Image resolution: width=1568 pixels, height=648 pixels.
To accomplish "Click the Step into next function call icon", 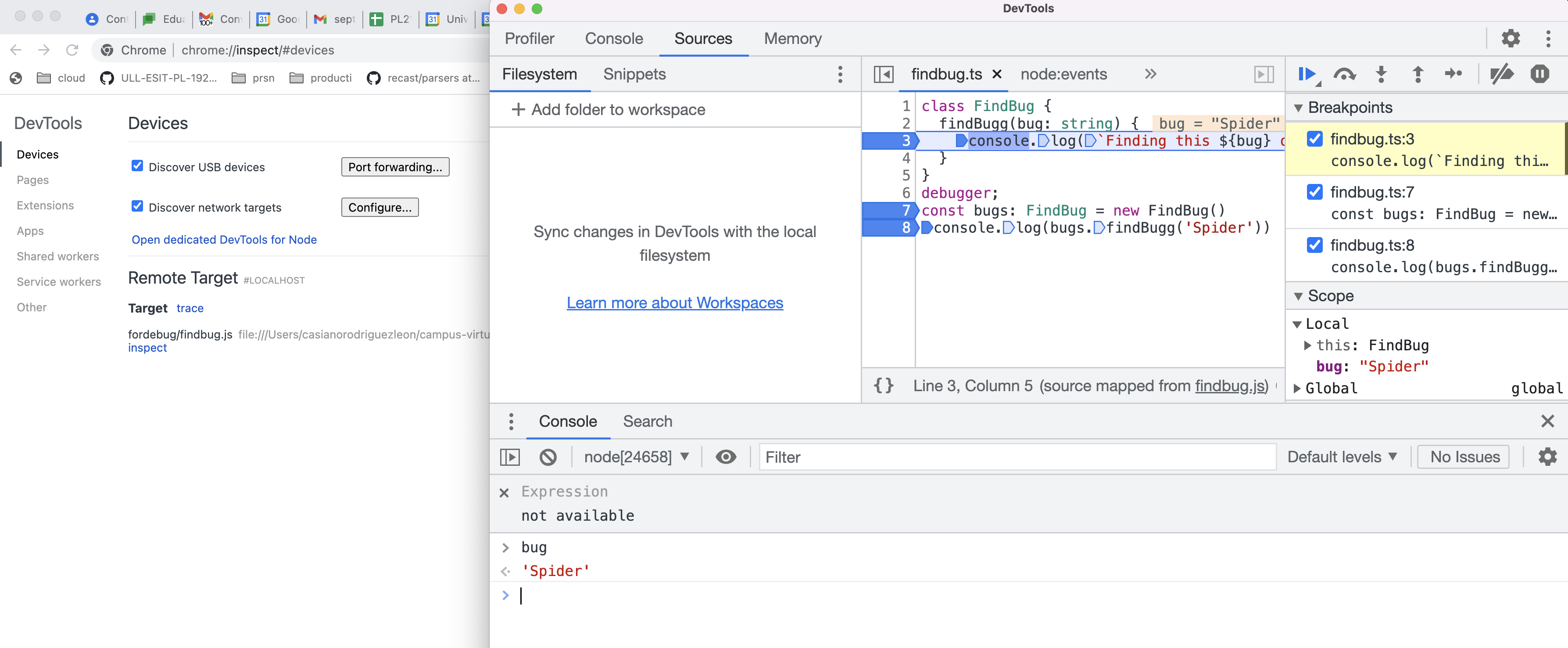I will [x=1381, y=74].
